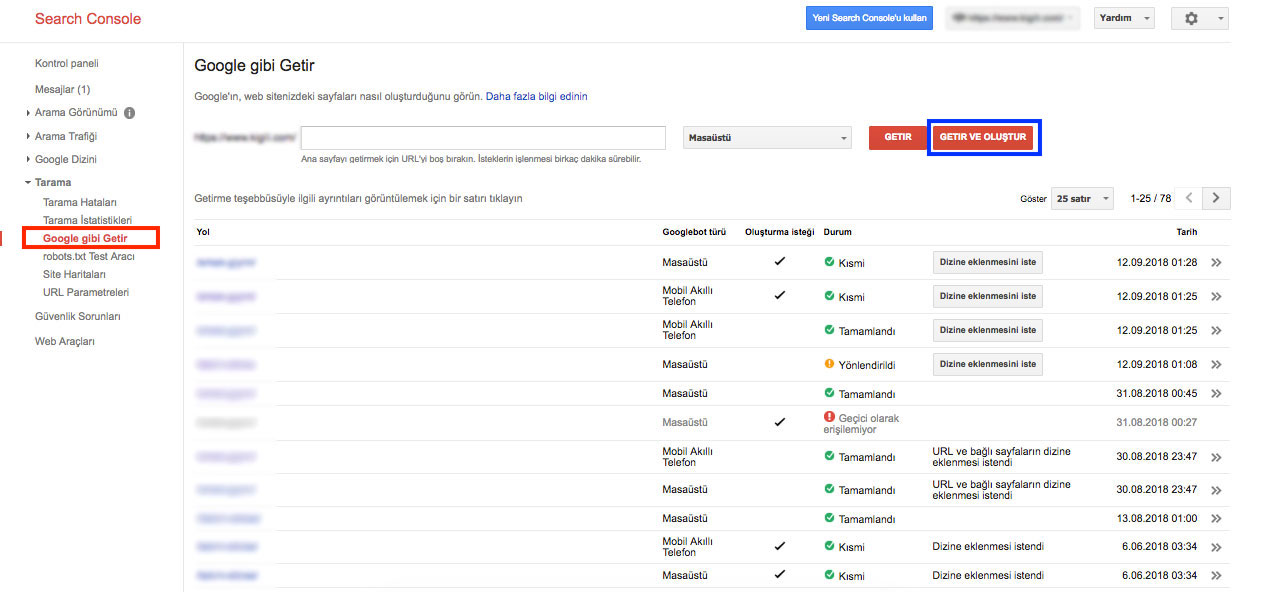
Task: Click green status icon in 13.08.2018 01:00 row
Action: [829, 518]
